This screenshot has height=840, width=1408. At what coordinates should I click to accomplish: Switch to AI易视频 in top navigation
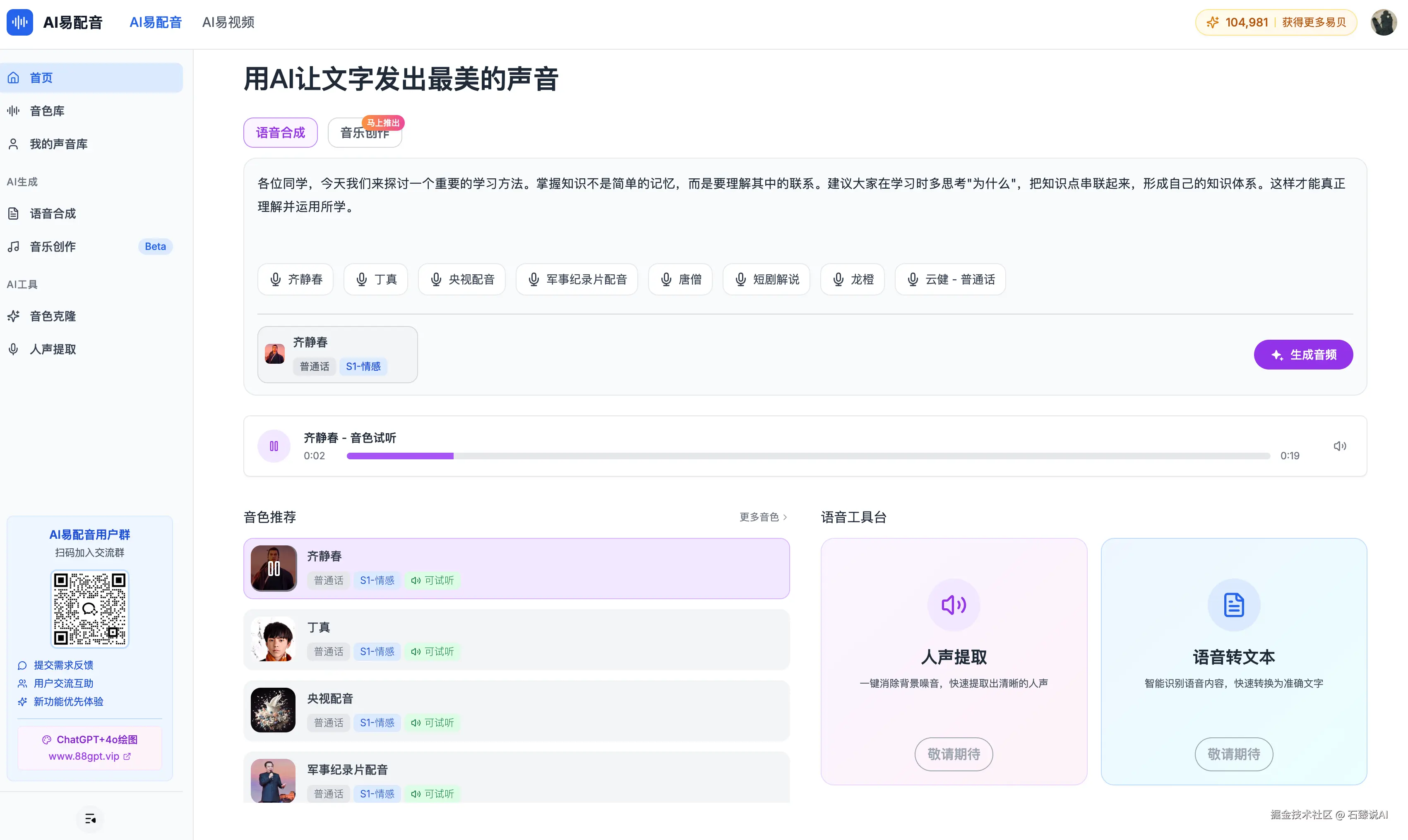tap(228, 22)
